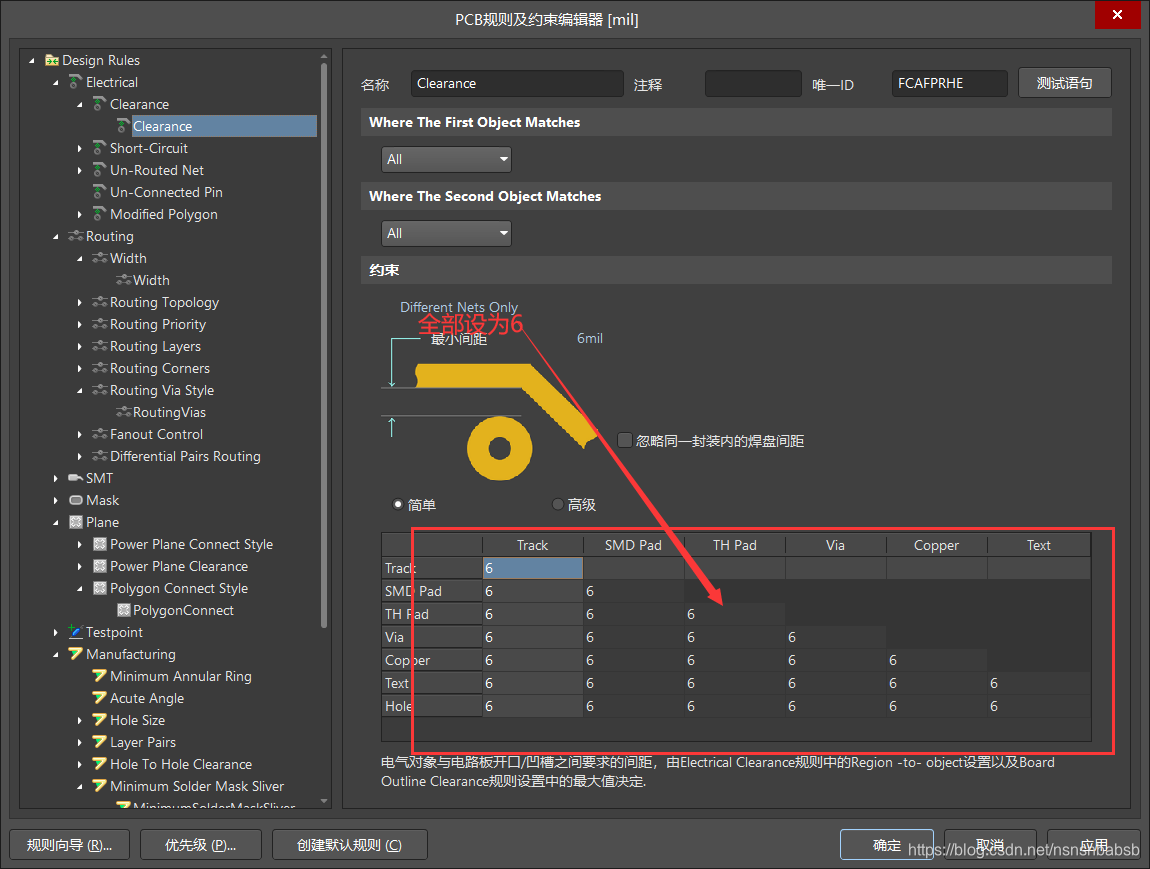Click the Routing Layers icon
The image size is (1150, 869).
[100, 346]
